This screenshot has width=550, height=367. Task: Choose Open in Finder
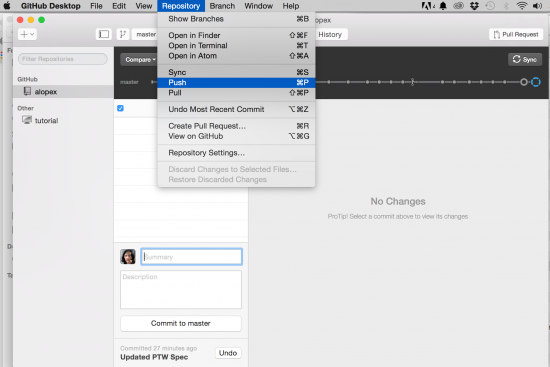coord(236,35)
